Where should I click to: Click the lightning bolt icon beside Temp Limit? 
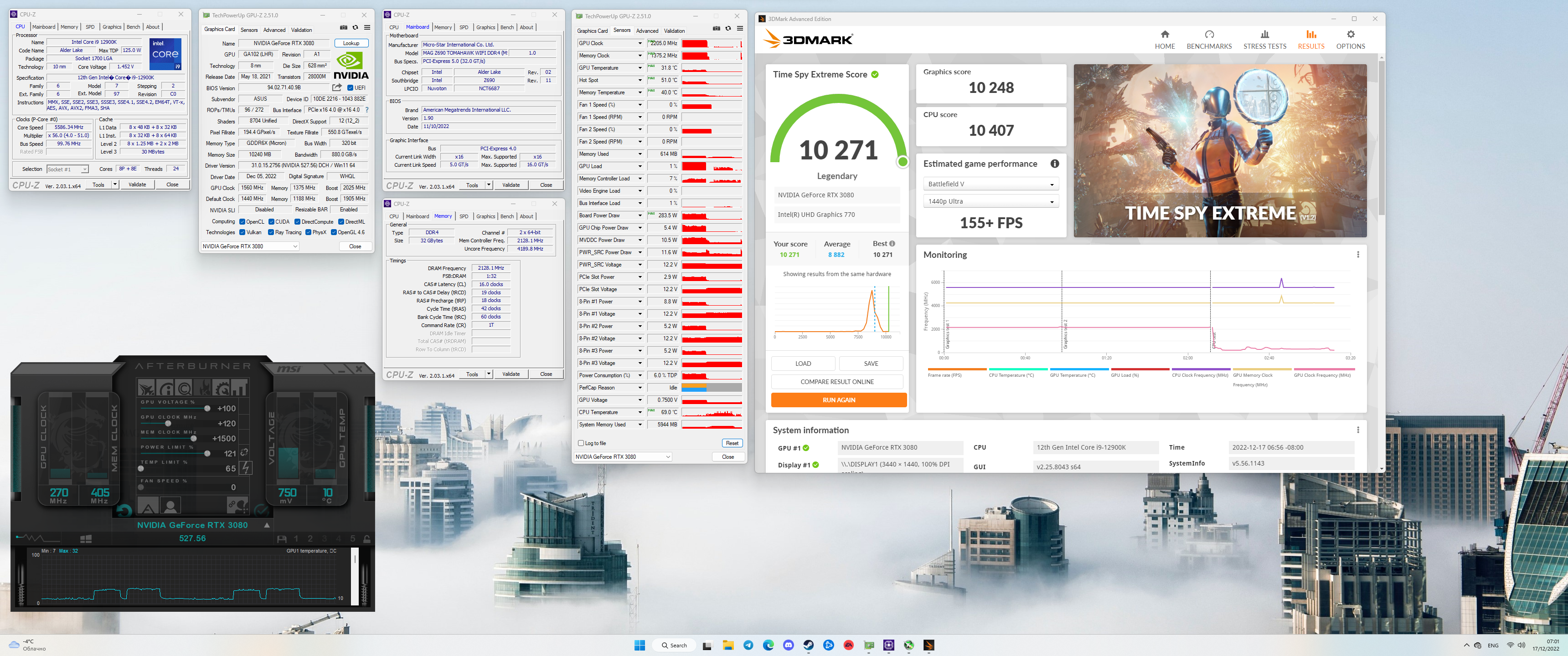click(x=246, y=468)
